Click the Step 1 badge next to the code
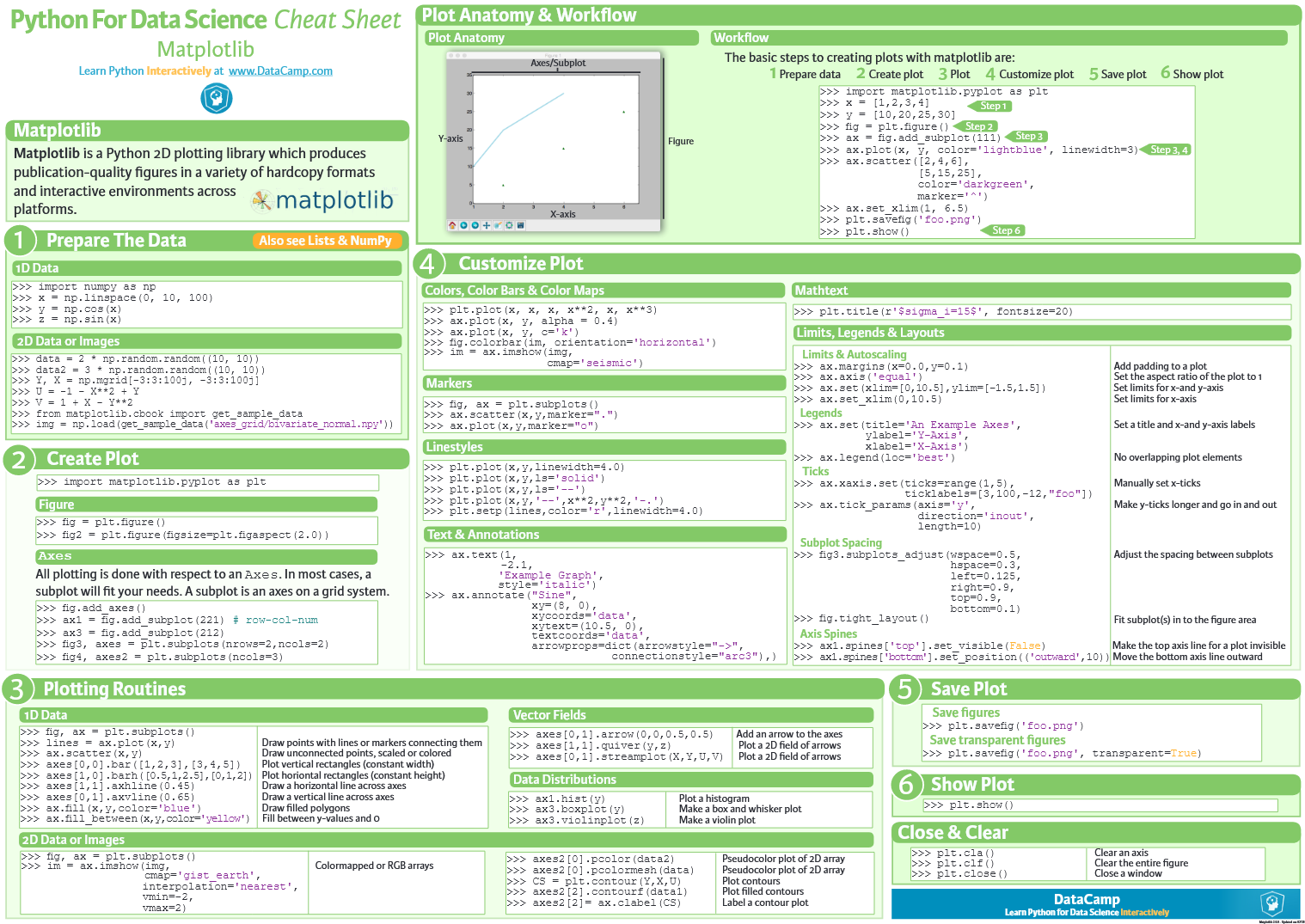 [x=990, y=106]
